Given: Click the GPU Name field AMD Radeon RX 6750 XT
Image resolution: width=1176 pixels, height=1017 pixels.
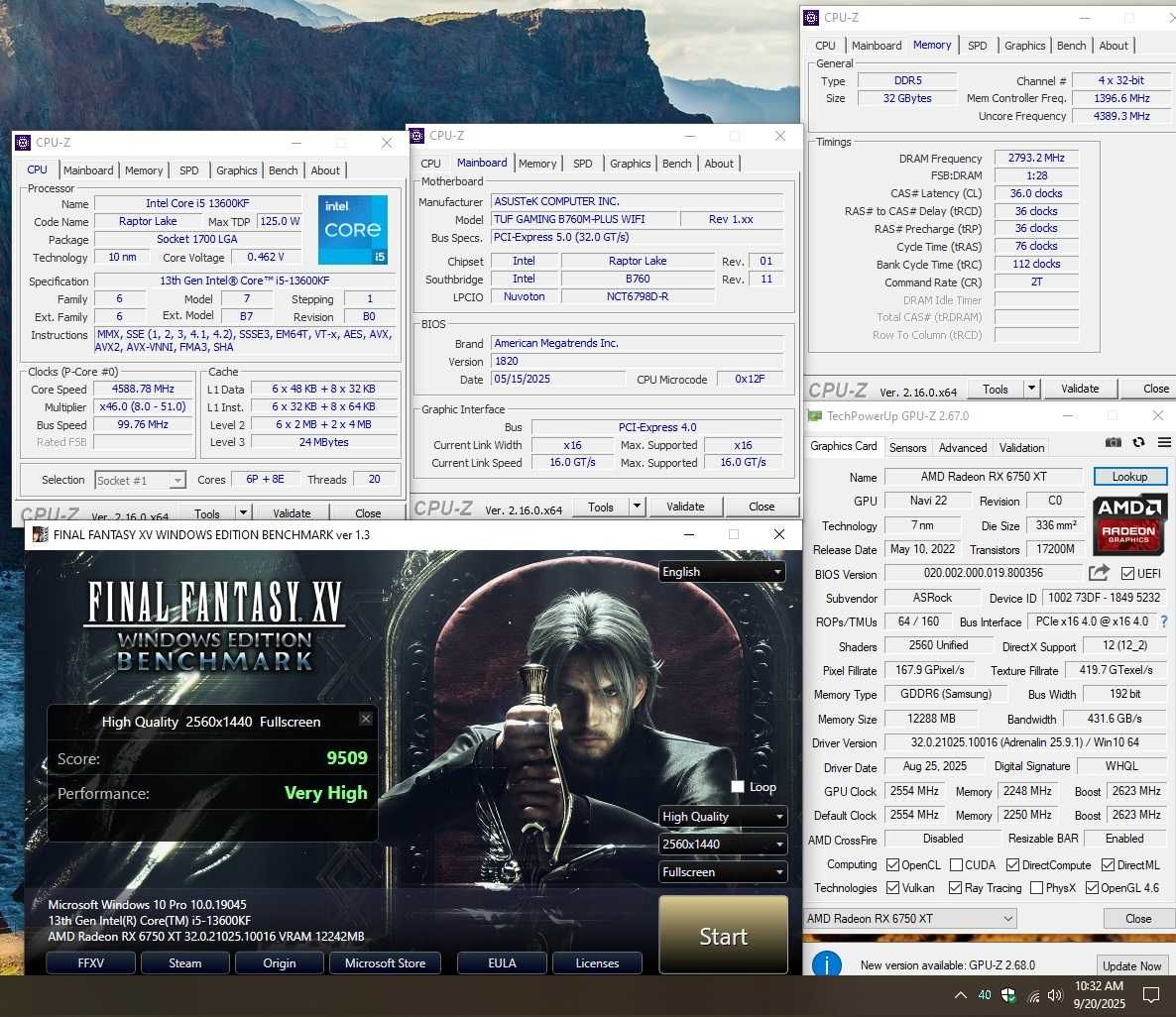Looking at the screenshot, I should (x=984, y=476).
